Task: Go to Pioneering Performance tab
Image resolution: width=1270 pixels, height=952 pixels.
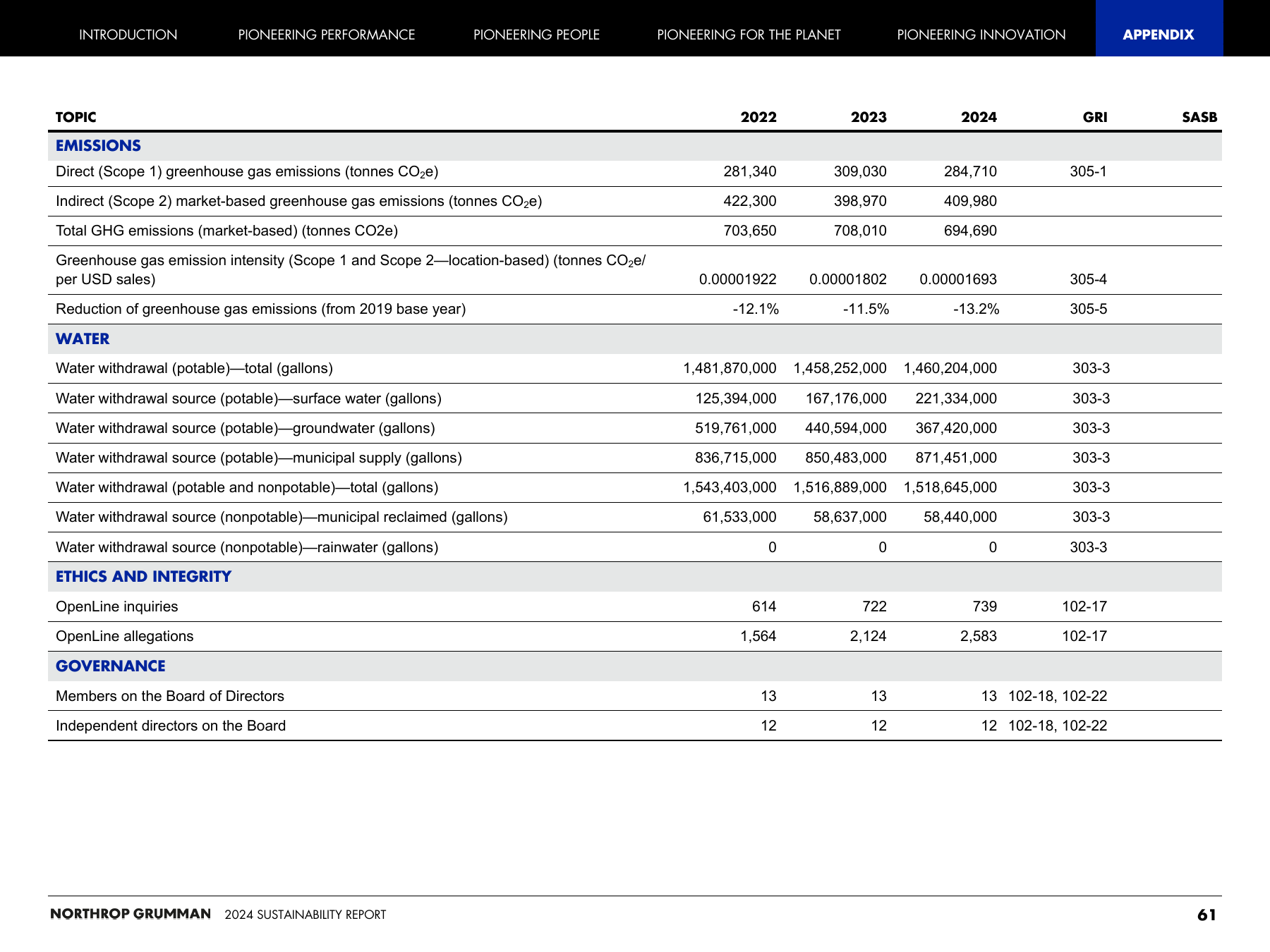Action: click(x=327, y=35)
